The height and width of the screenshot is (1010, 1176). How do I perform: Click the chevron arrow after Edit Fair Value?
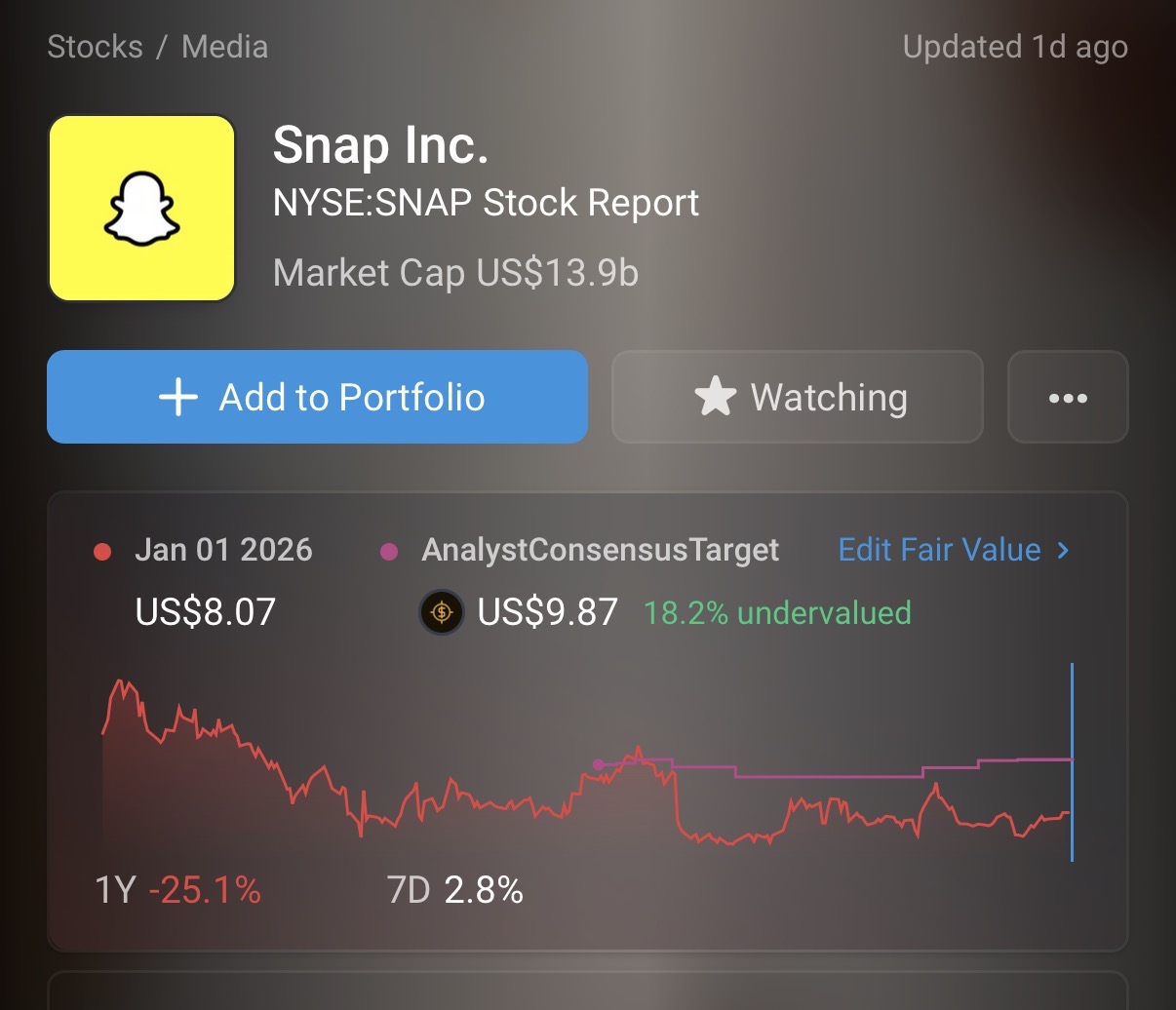(x=1063, y=550)
